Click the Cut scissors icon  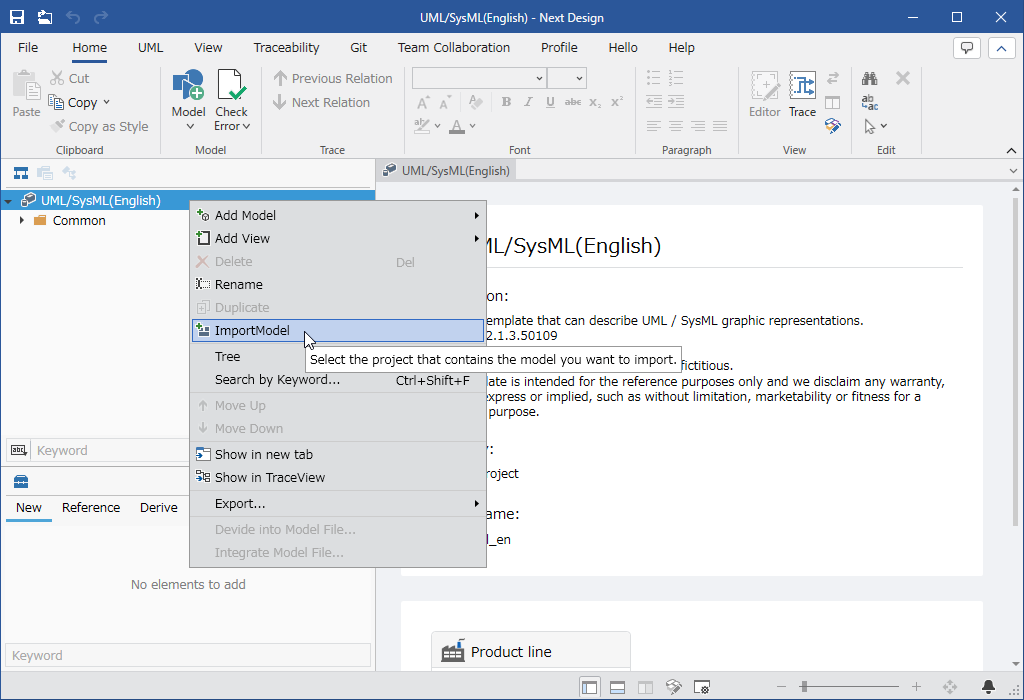(x=57, y=78)
